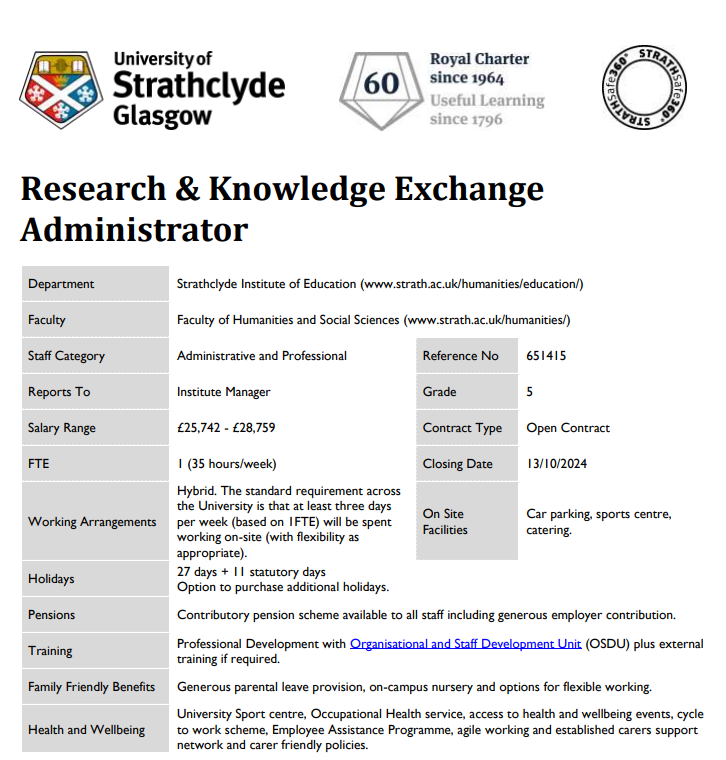Click the 'Reference No' label cell
The height and width of the screenshot is (760, 726).
(467, 356)
